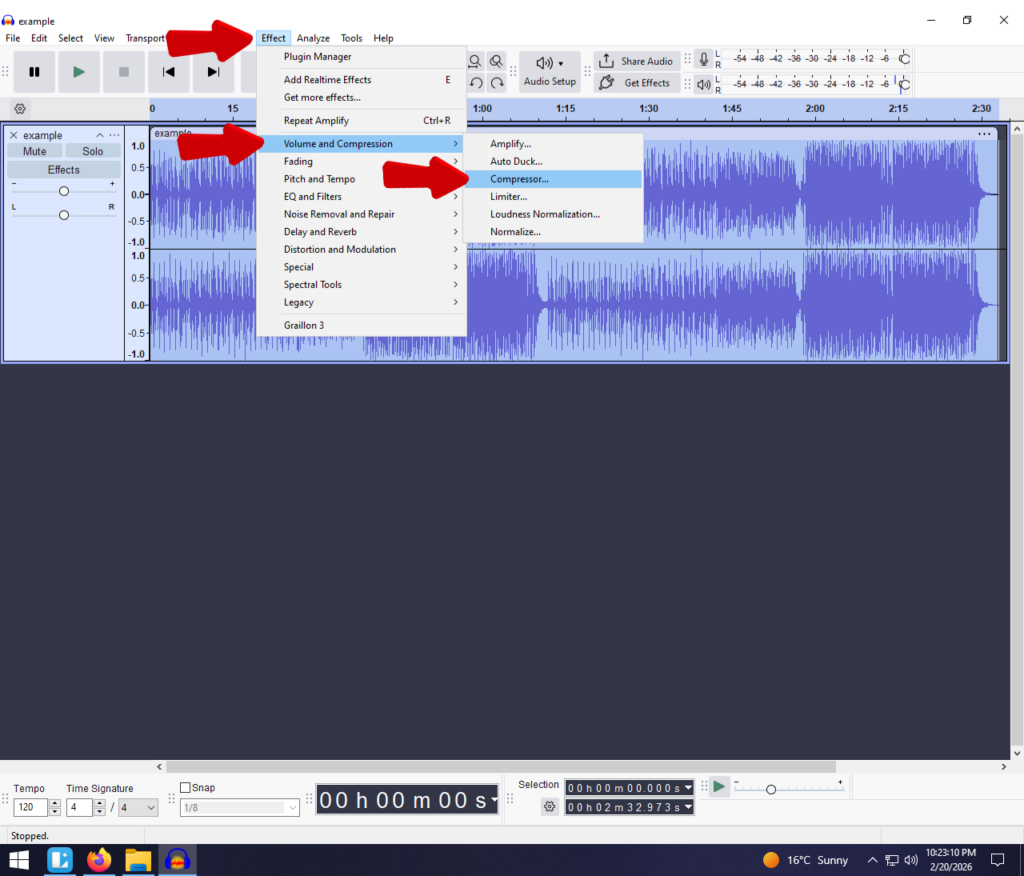Click the Redo arrow icon

(497, 83)
